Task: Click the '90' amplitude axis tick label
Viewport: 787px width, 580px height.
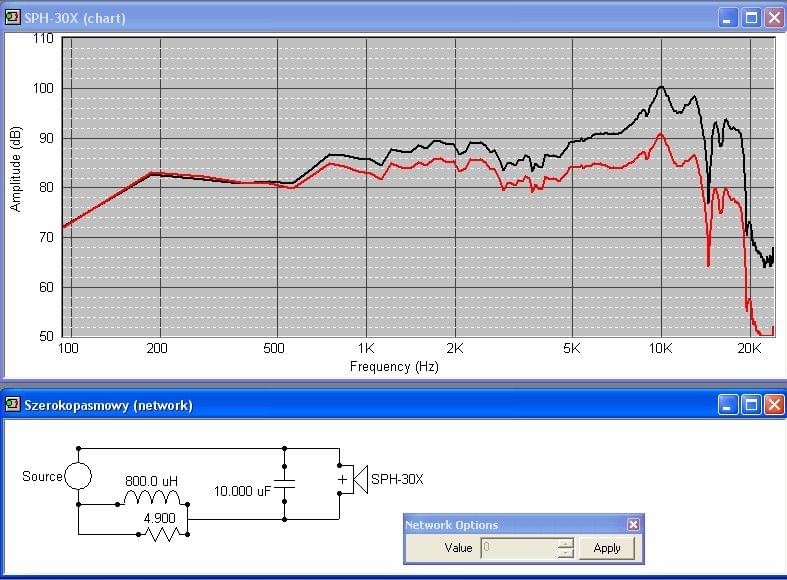Action: [x=46, y=138]
